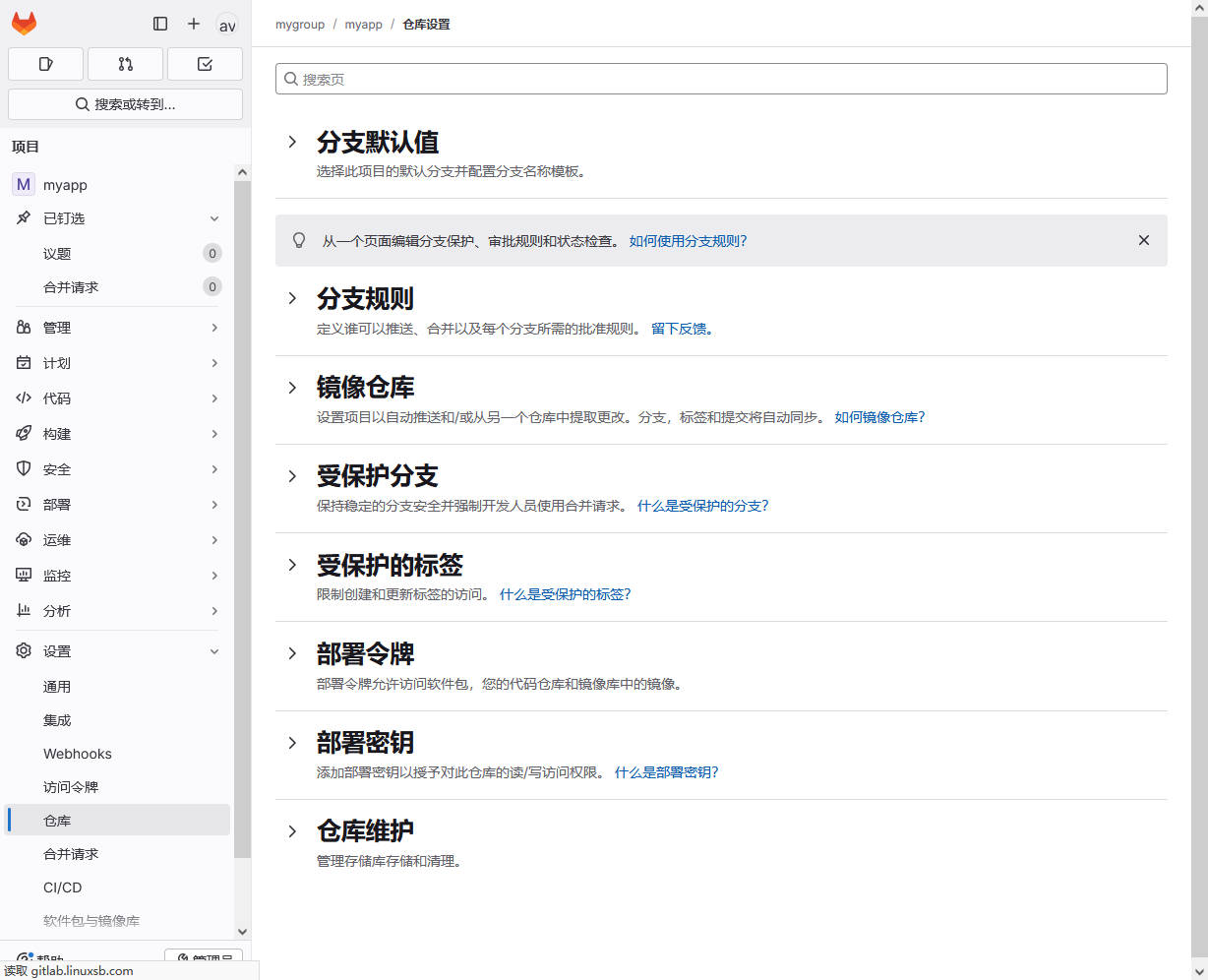Open the 什么是受保护的标签? help link
1208x980 pixels.
[x=565, y=594]
